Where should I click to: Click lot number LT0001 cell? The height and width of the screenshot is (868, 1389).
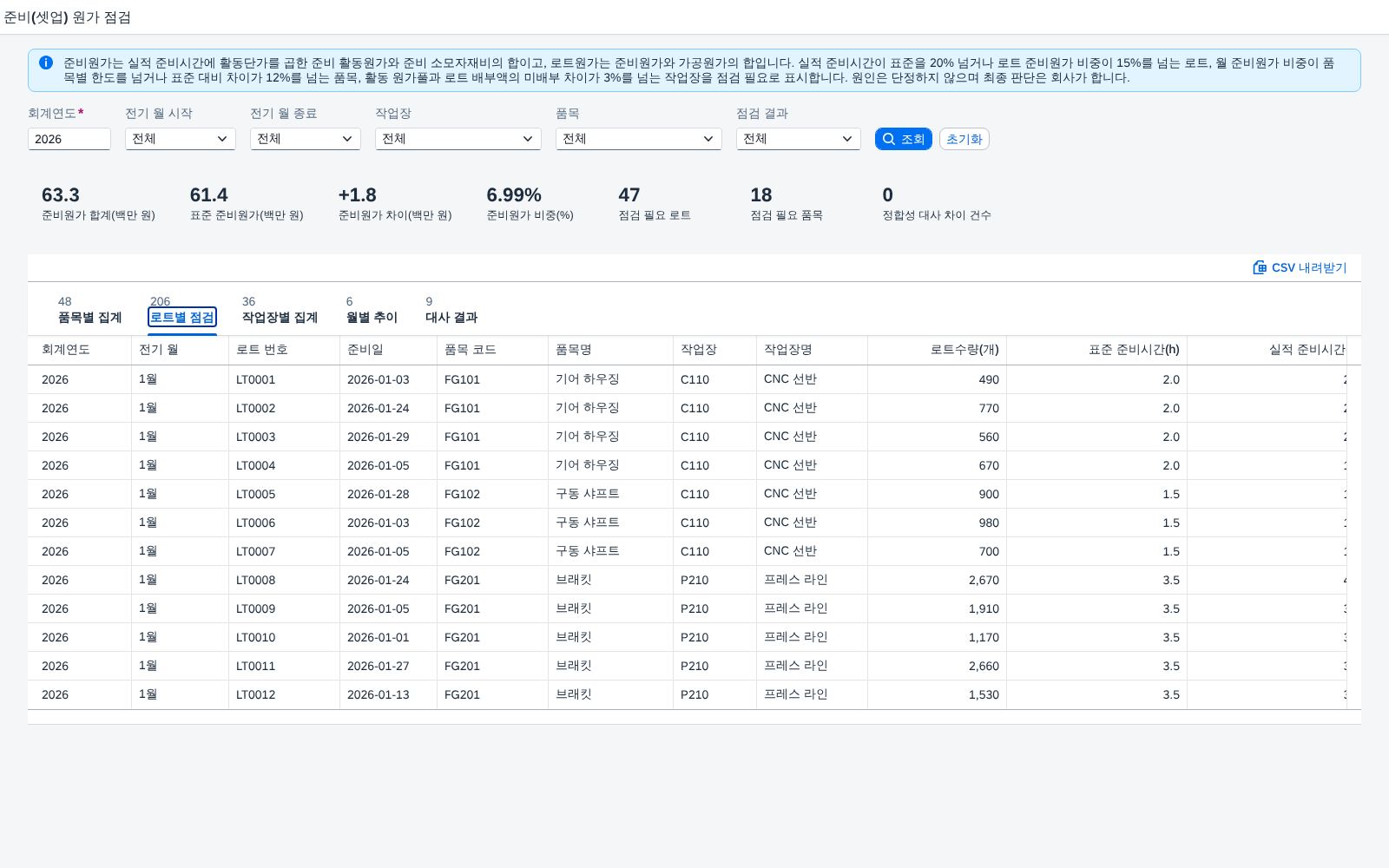pos(284,379)
